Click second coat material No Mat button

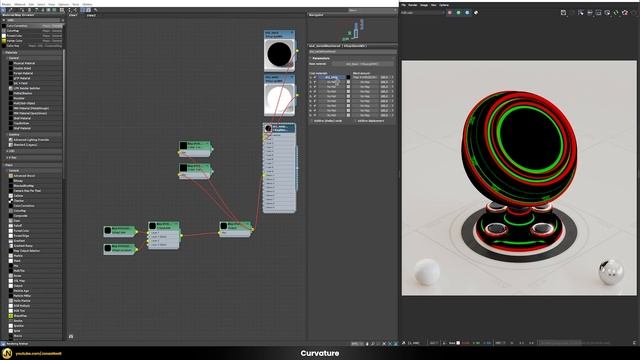click(331, 82)
